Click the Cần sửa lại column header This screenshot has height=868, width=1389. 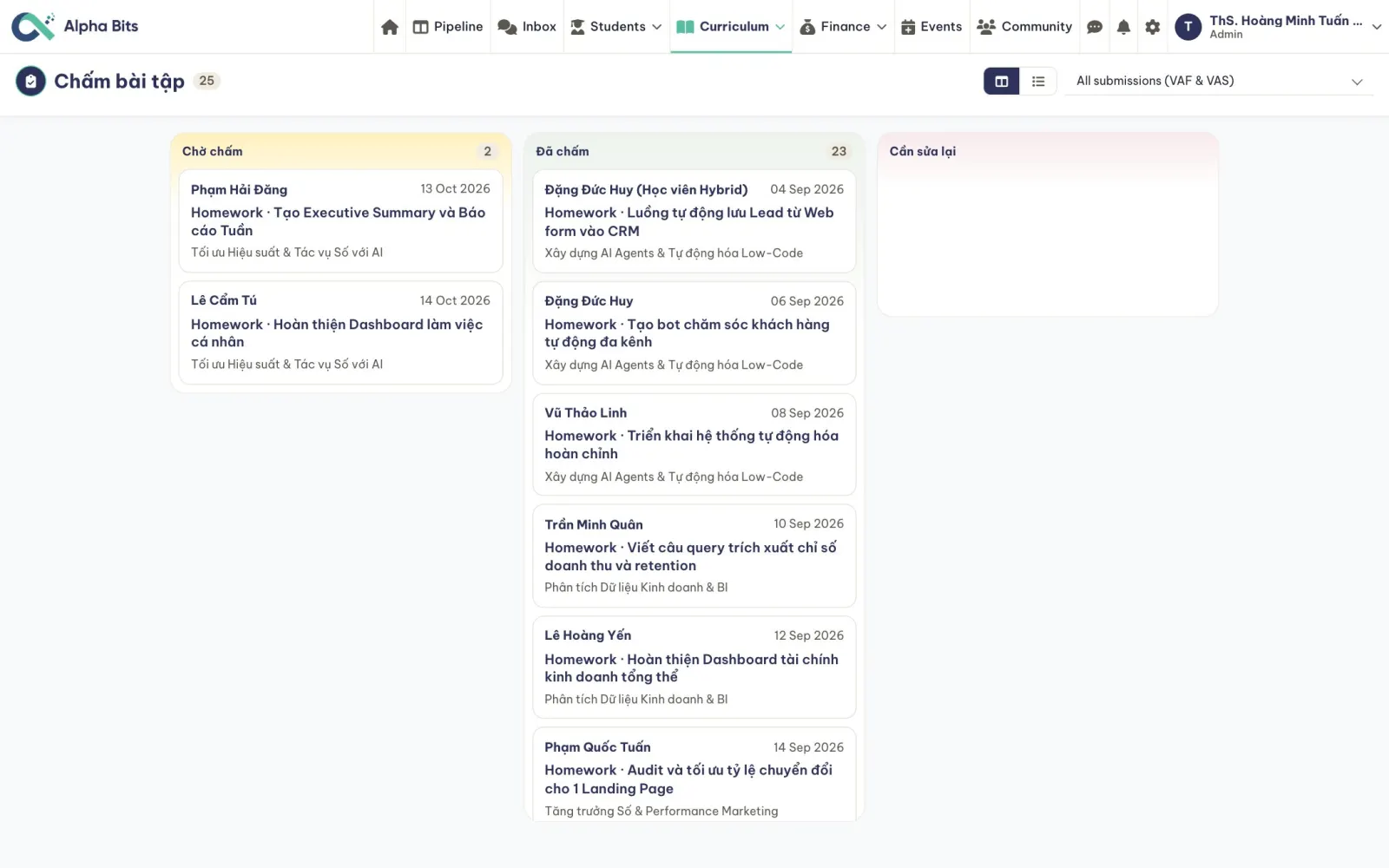(922, 151)
